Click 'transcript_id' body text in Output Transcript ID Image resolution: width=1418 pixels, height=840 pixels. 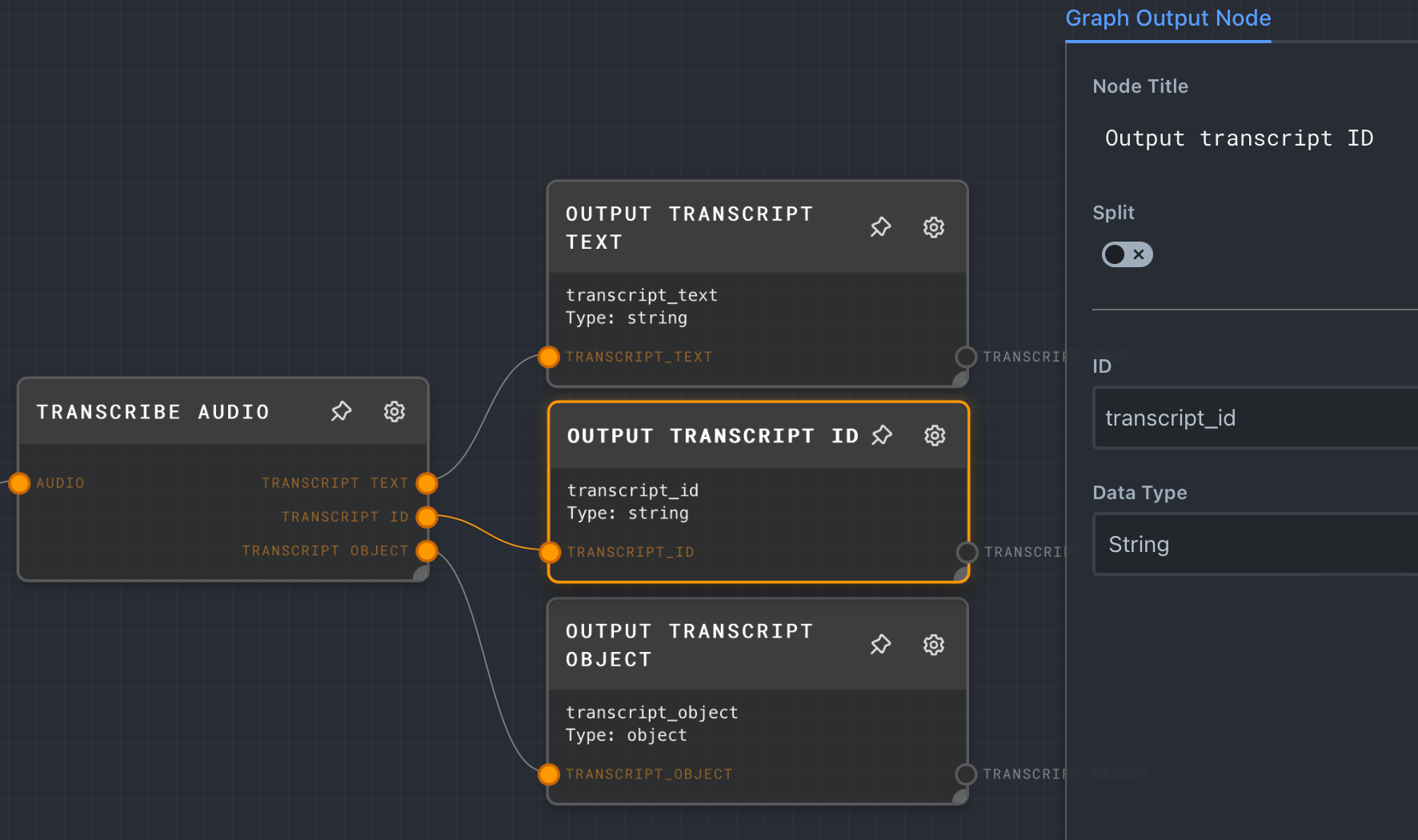pyautogui.click(x=633, y=490)
